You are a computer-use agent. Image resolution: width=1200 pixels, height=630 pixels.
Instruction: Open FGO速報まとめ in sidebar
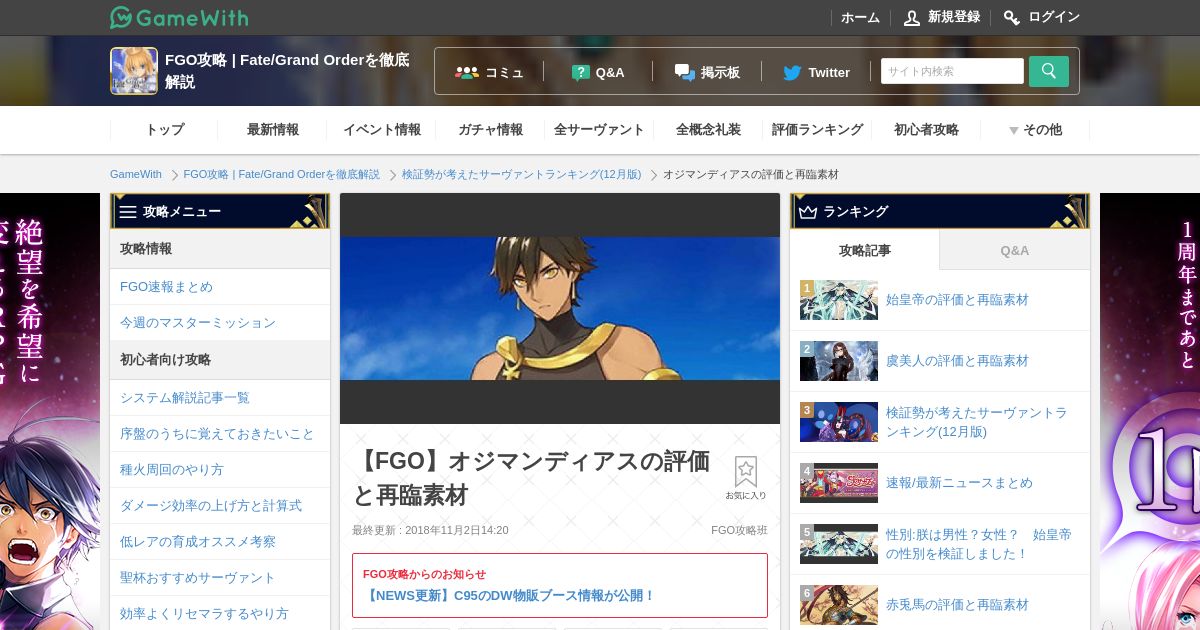coord(220,287)
